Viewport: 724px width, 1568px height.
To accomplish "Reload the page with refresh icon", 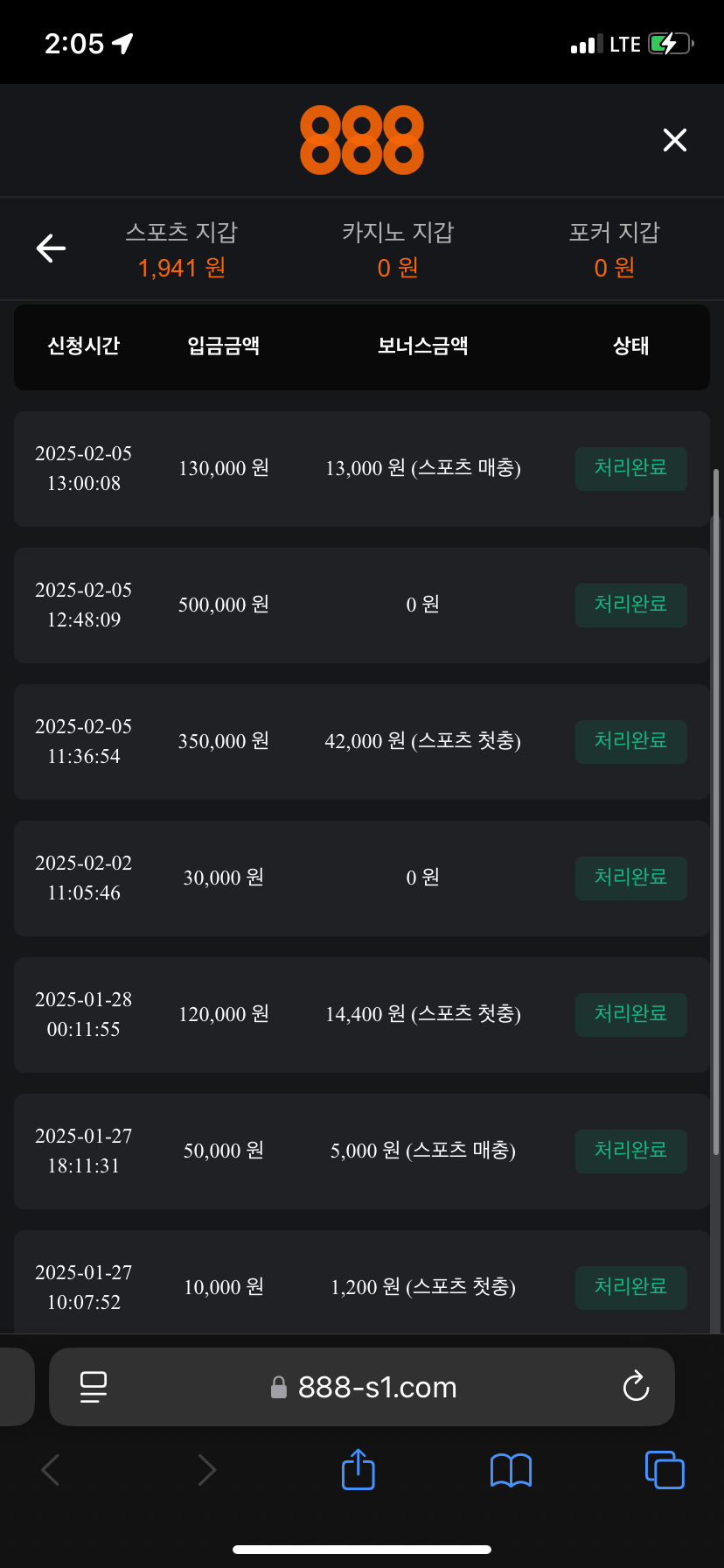I will coord(636,1387).
